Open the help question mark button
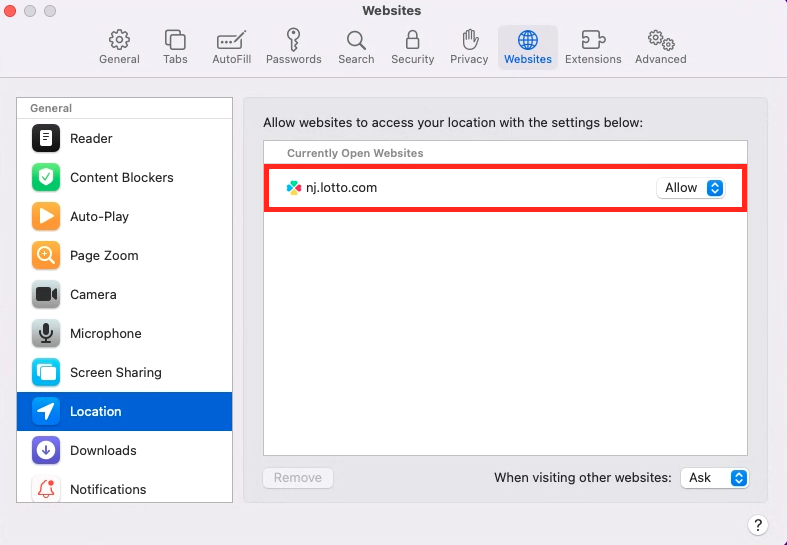This screenshot has width=787, height=545. pyautogui.click(x=758, y=525)
